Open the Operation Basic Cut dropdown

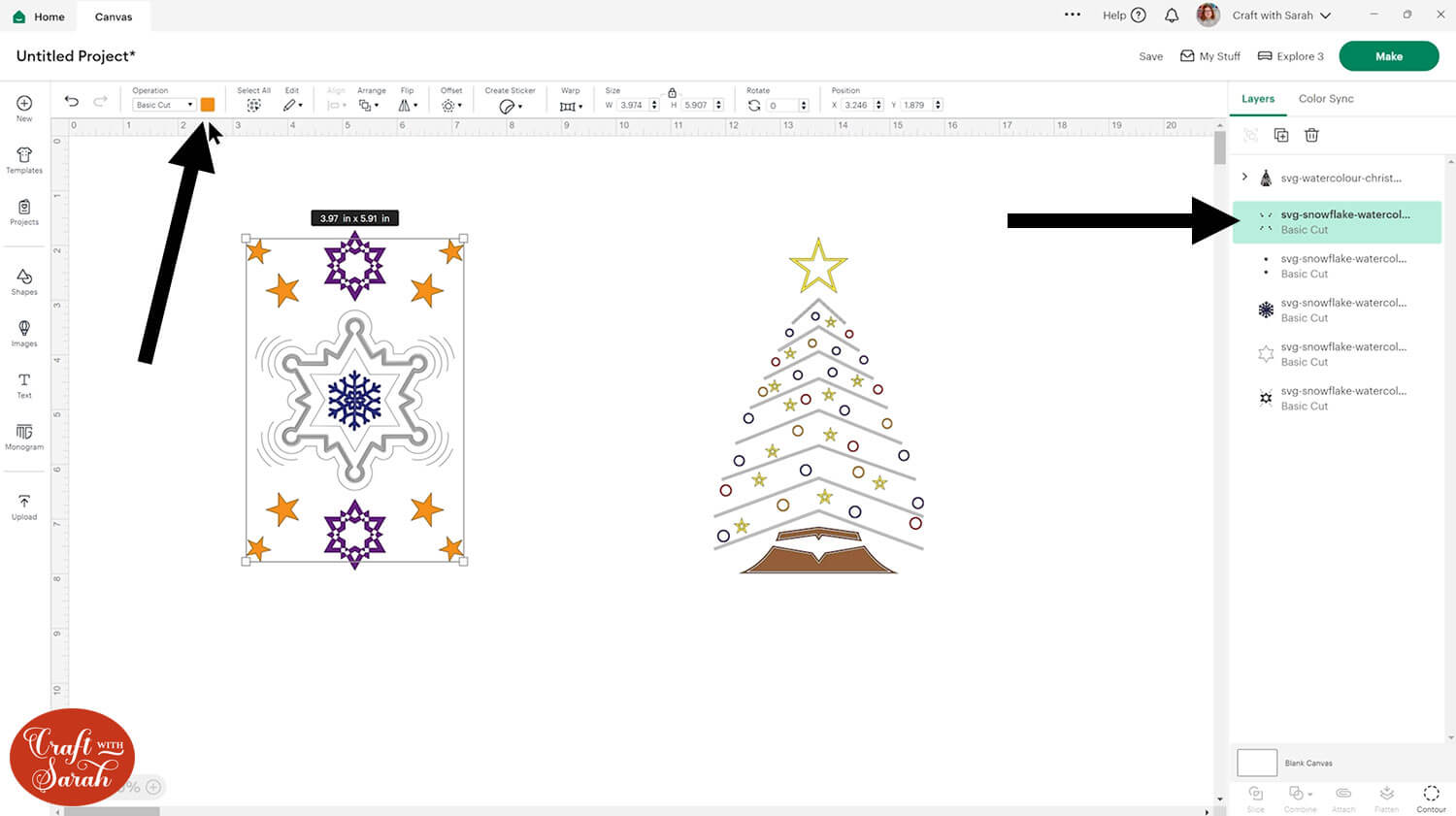(163, 105)
